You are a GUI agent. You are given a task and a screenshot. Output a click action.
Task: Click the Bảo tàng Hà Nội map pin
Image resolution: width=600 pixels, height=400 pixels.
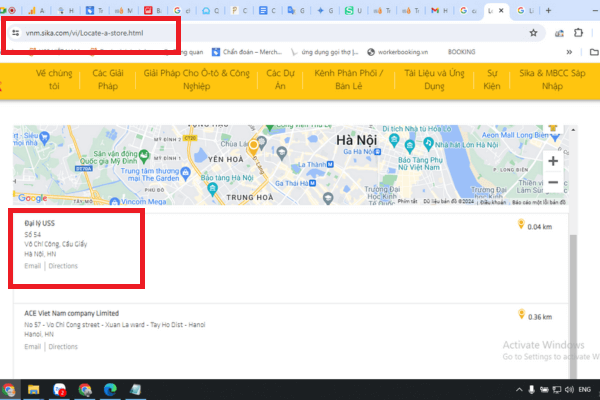tap(212, 189)
